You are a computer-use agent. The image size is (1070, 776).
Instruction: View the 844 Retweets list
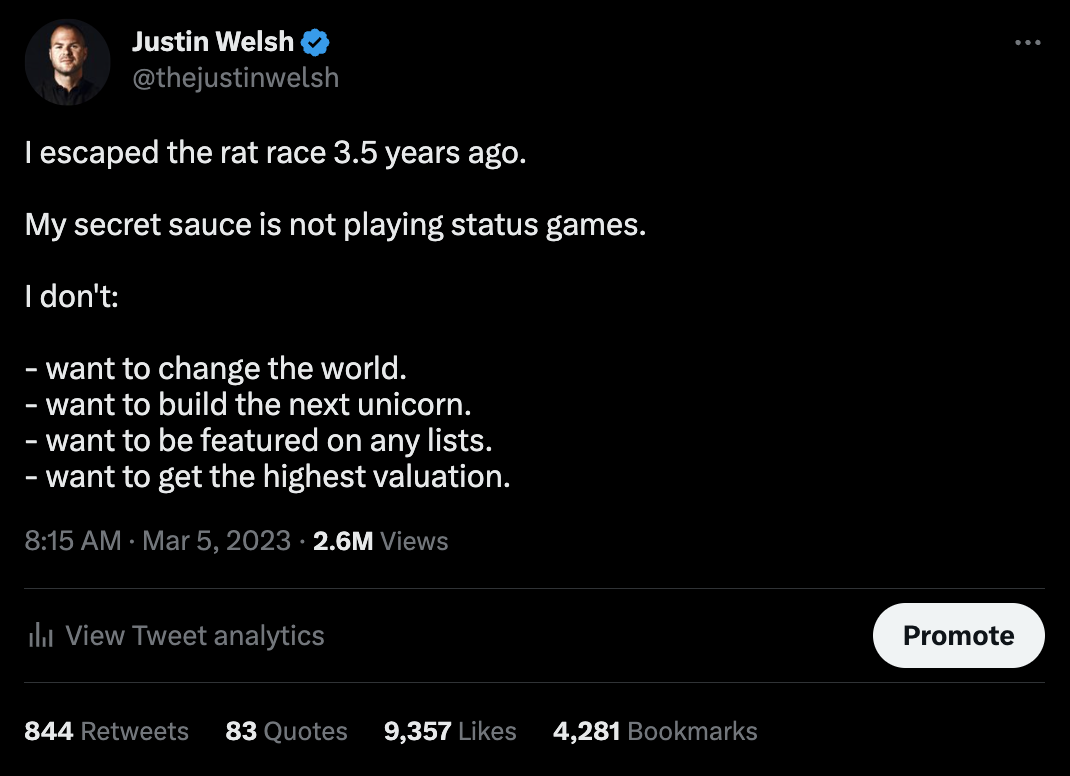point(106,731)
